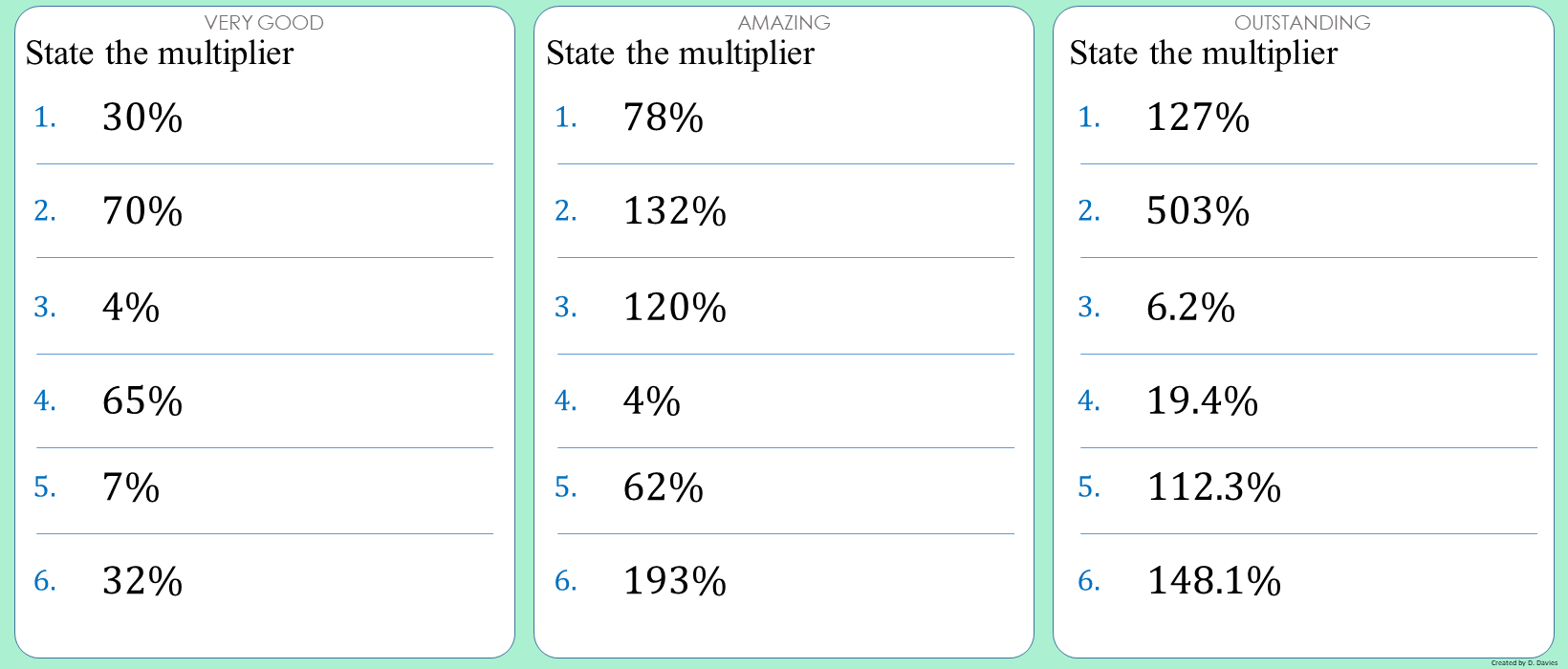Click the Created by D. Davies credit
This screenshot has width=1568, height=669.
click(1524, 662)
